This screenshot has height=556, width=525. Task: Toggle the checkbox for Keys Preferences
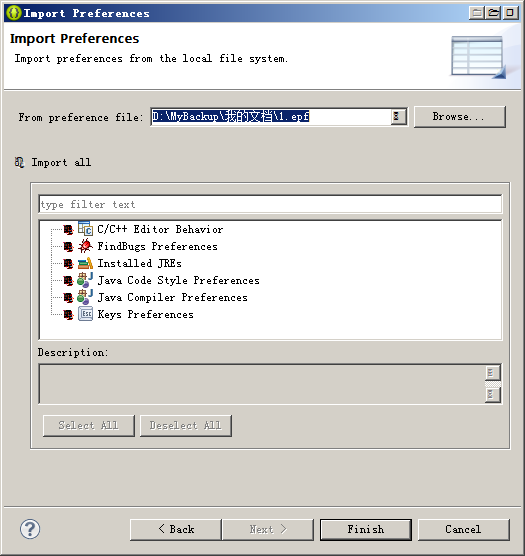(x=68, y=315)
